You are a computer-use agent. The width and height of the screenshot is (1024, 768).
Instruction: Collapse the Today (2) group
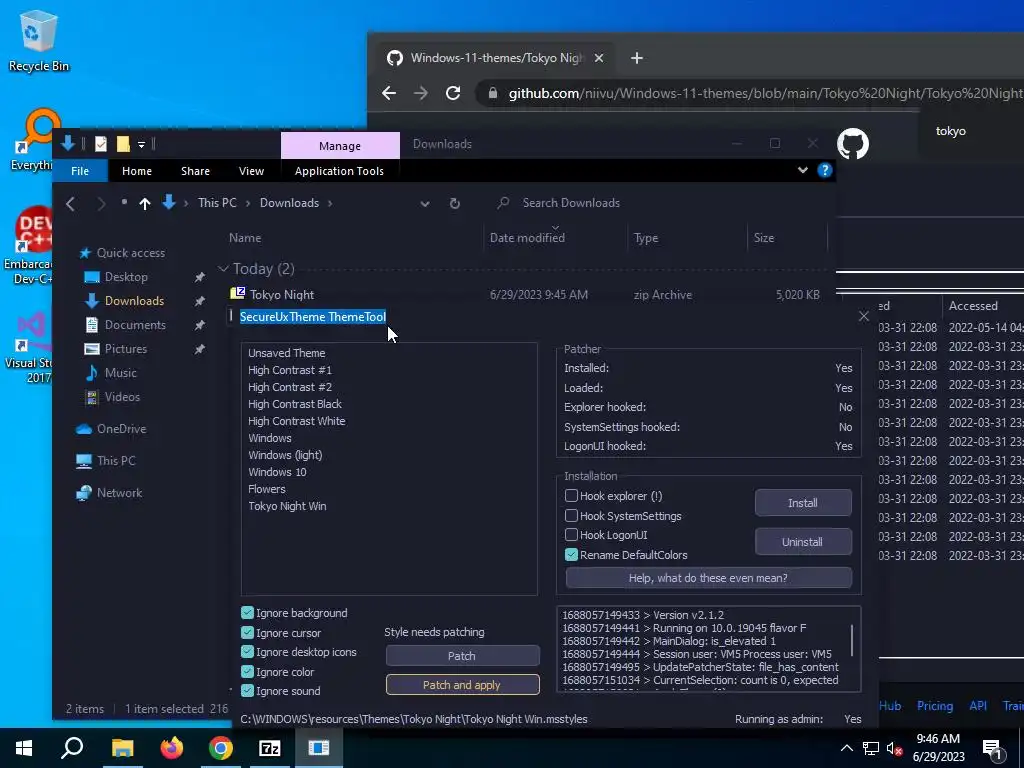pos(223,268)
